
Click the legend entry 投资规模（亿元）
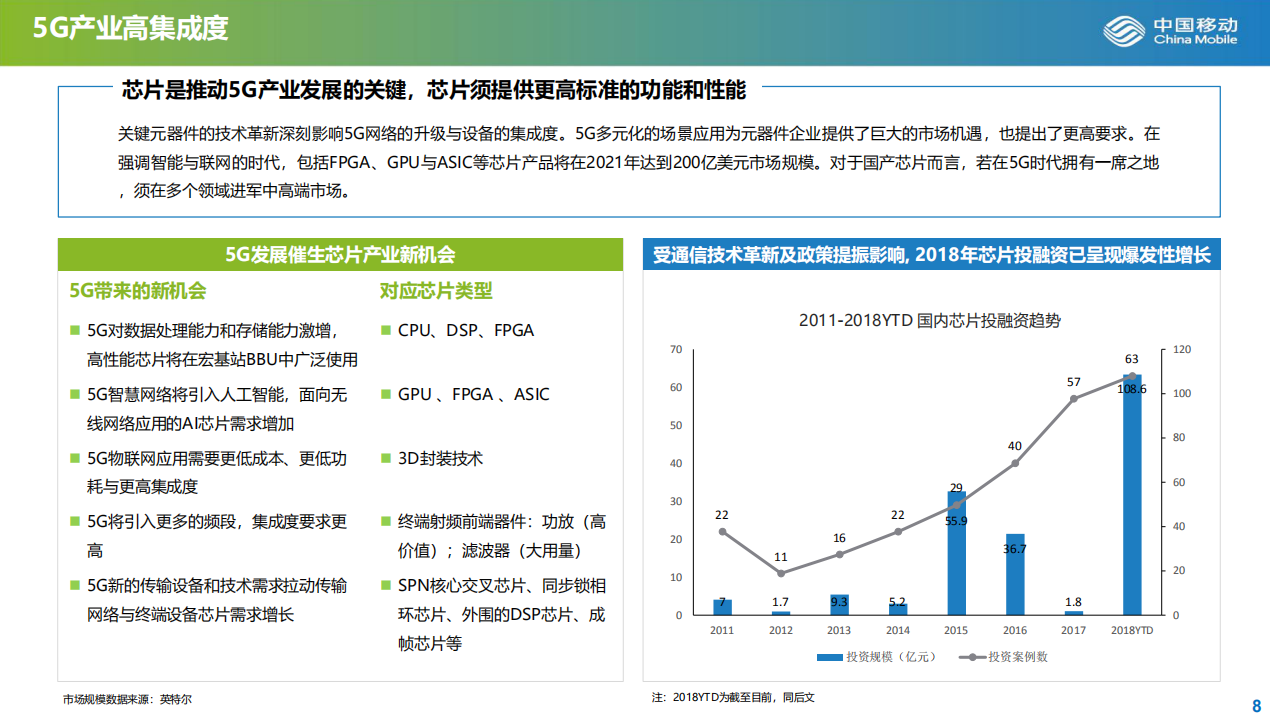[875, 657]
